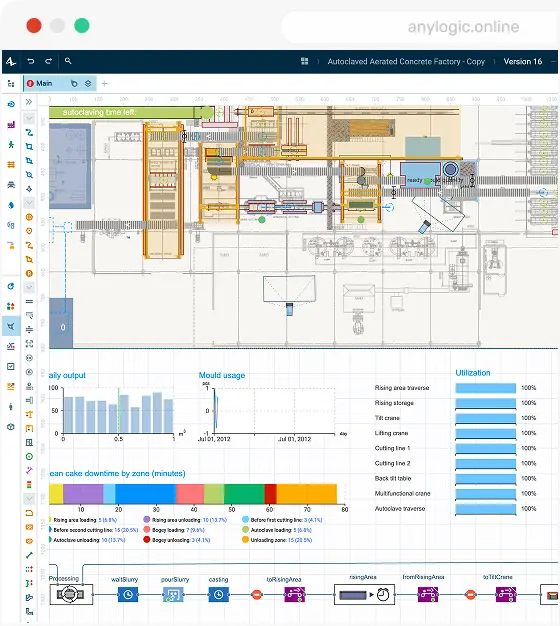Undo the last action
Image resolution: width=560 pixels, height=626 pixels.
pyautogui.click(x=31, y=61)
